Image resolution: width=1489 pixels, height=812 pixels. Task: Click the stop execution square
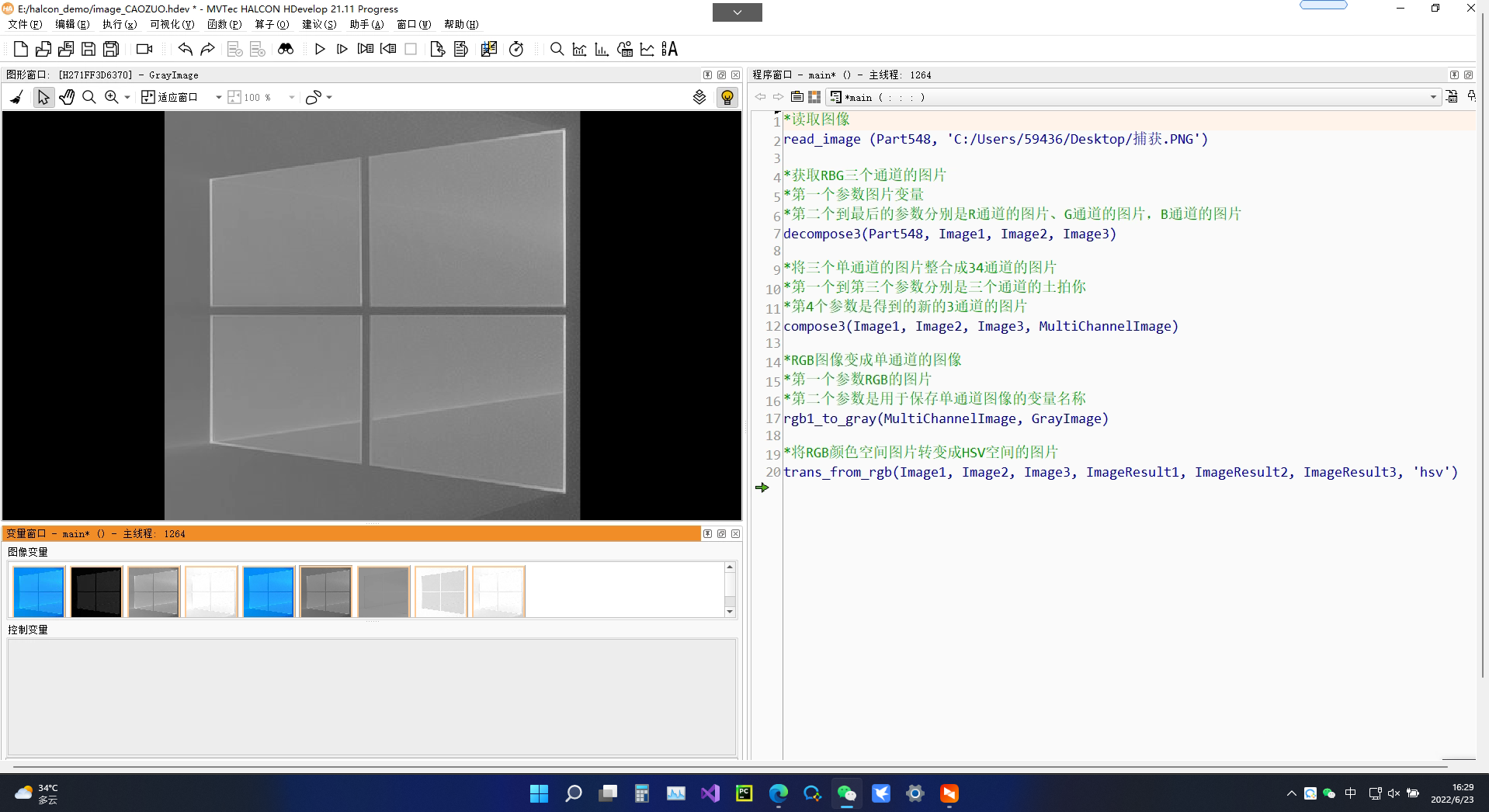(x=411, y=49)
